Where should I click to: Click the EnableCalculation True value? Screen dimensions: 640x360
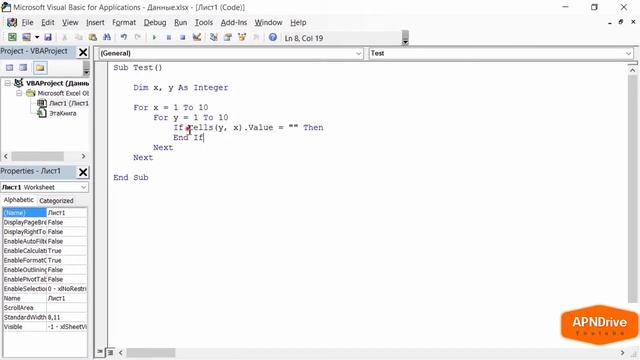67,251
